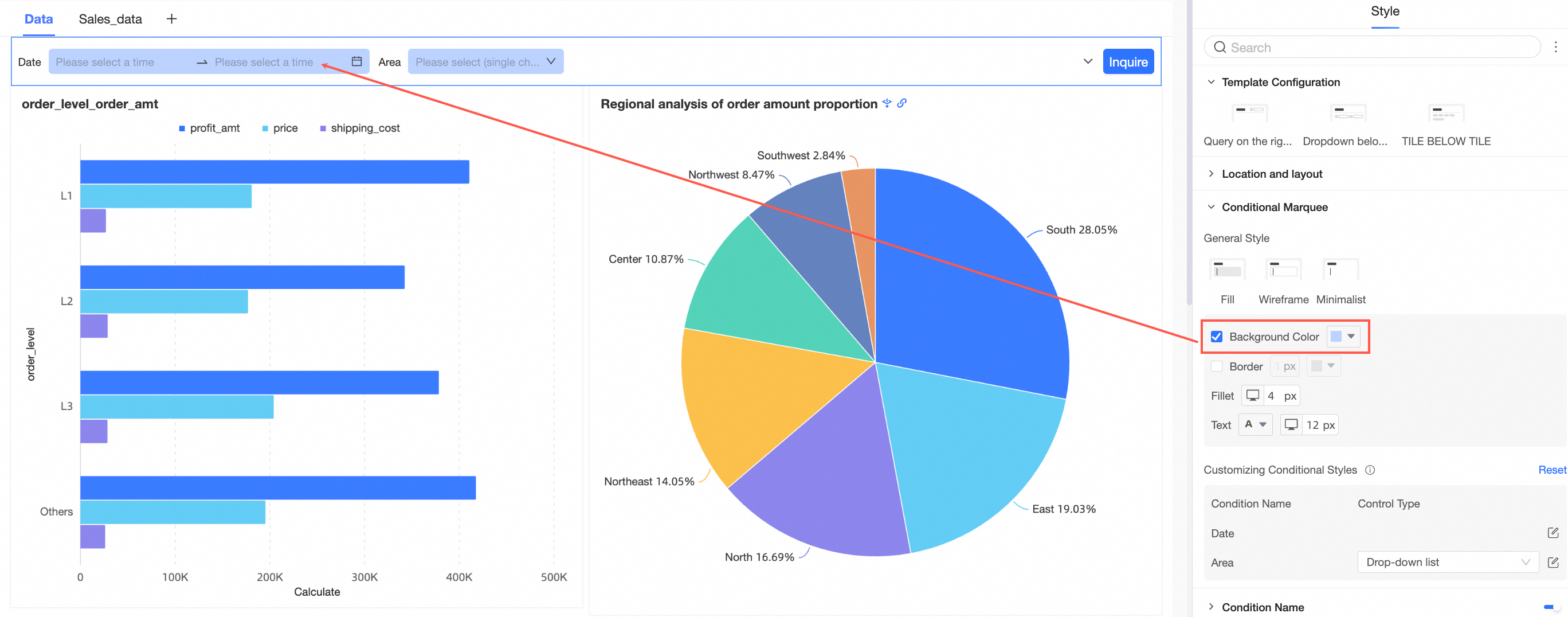This screenshot has width=1568, height=617.
Task: Click the Border width value field
Action: coord(1285,366)
